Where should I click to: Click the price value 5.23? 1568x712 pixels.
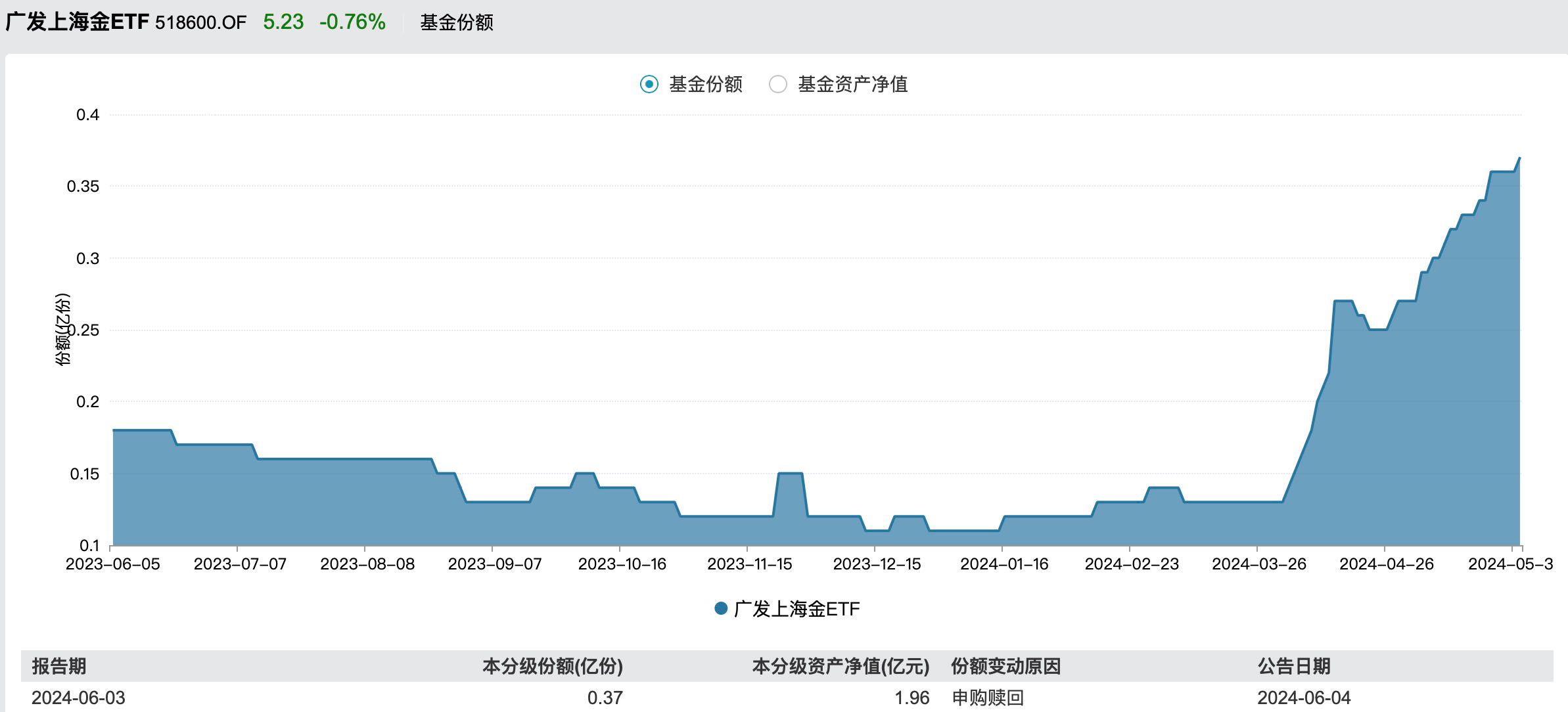coord(283,22)
